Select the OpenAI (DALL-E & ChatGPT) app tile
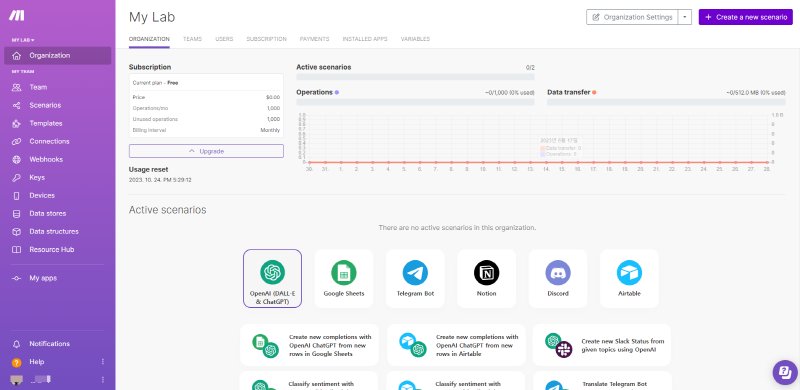 pyautogui.click(x=272, y=279)
